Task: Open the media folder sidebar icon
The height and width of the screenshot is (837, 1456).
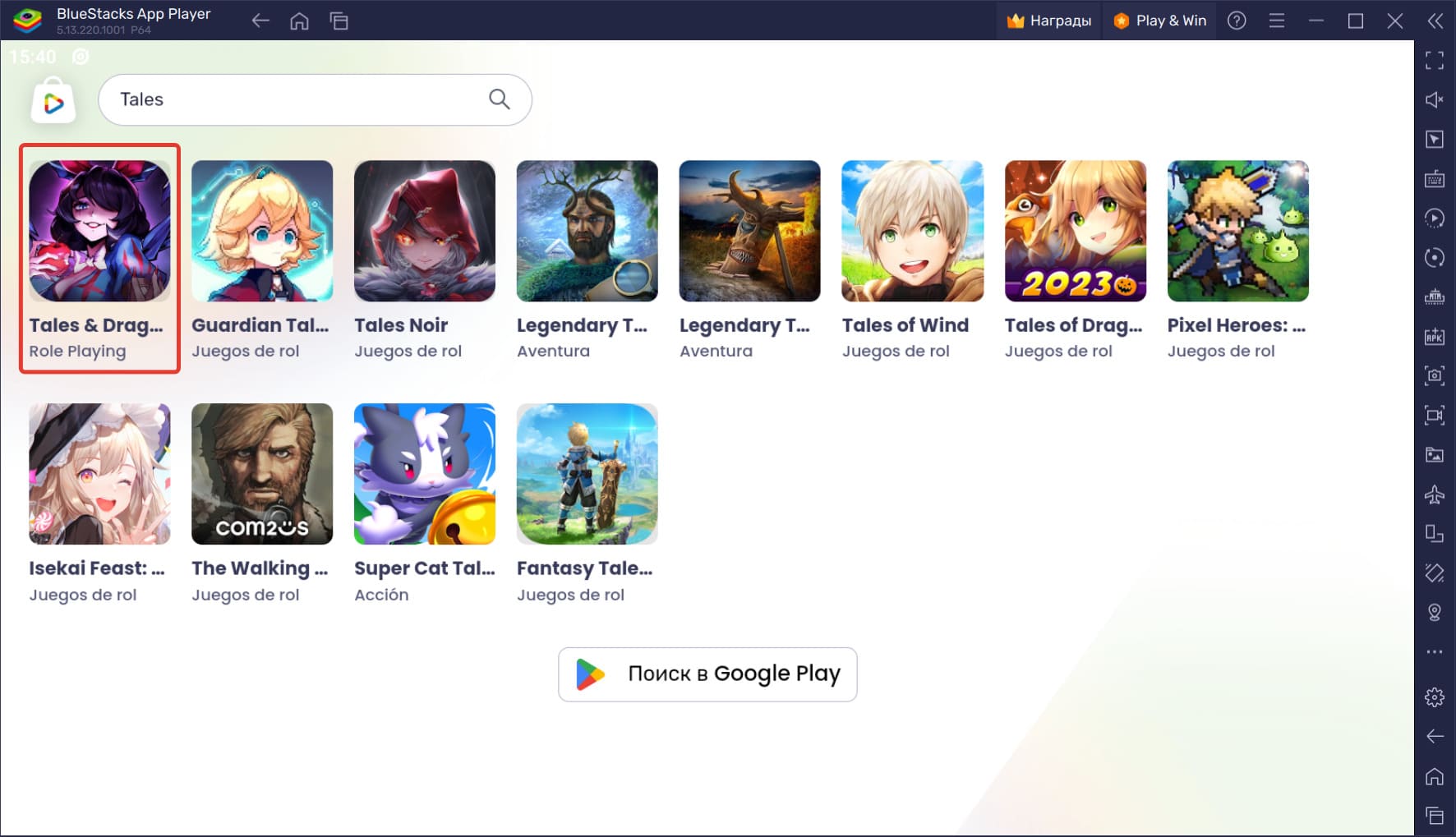Action: pyautogui.click(x=1435, y=454)
